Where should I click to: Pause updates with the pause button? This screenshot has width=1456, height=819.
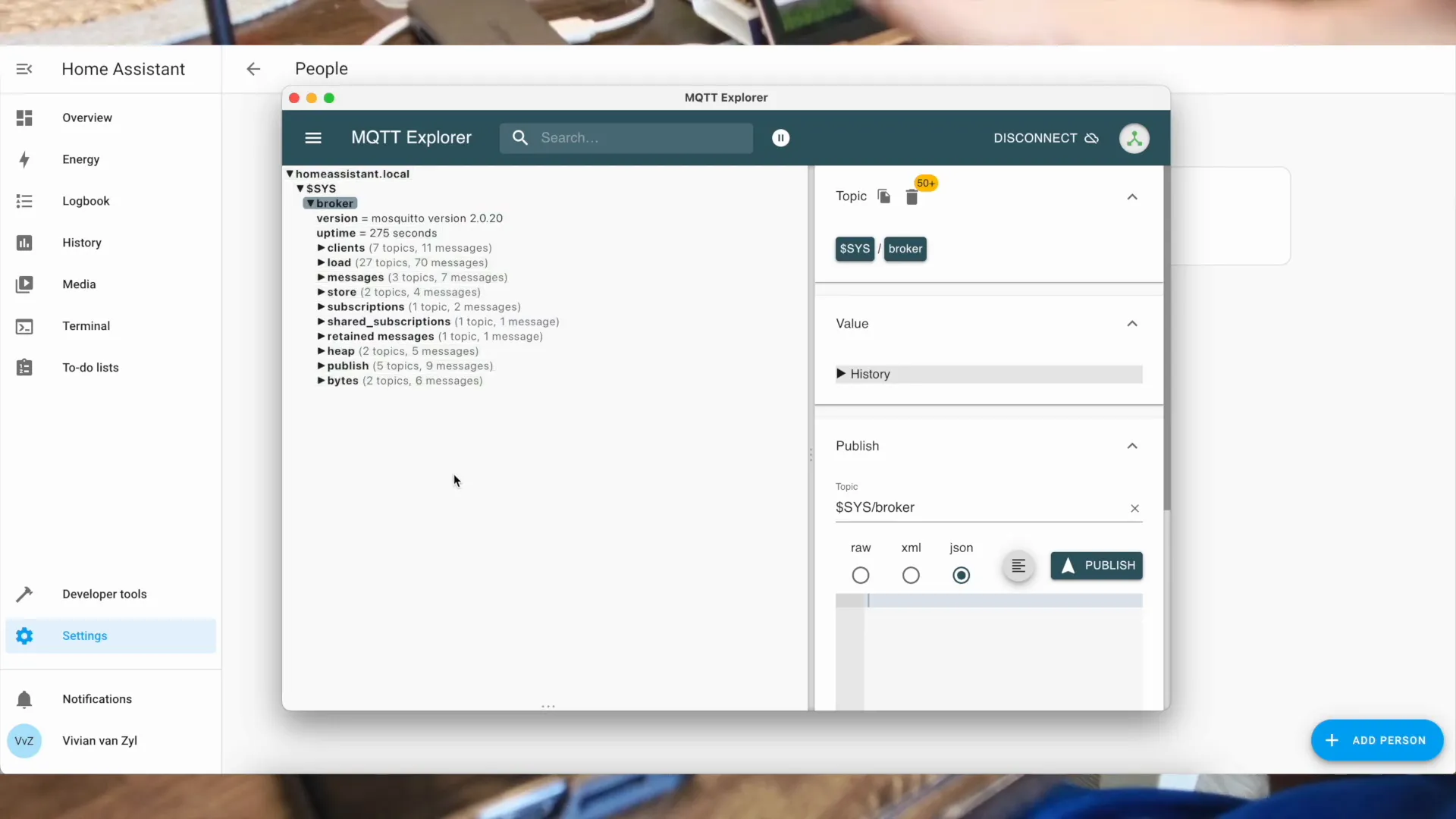tap(780, 138)
